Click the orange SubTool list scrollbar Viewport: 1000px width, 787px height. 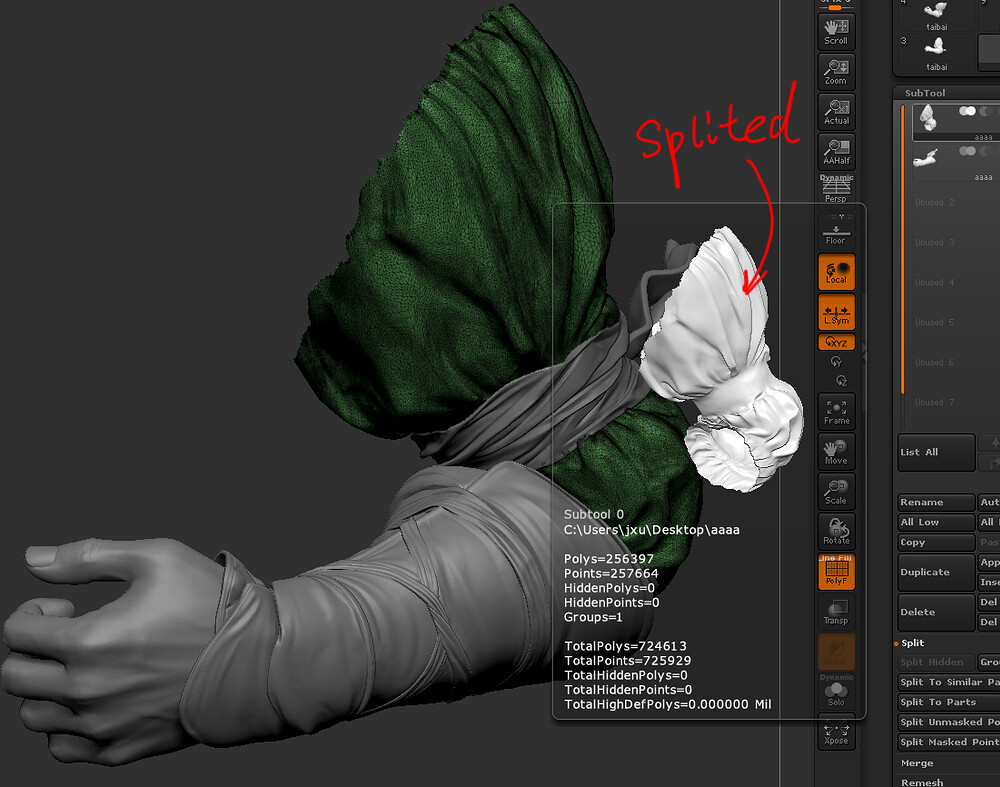902,250
